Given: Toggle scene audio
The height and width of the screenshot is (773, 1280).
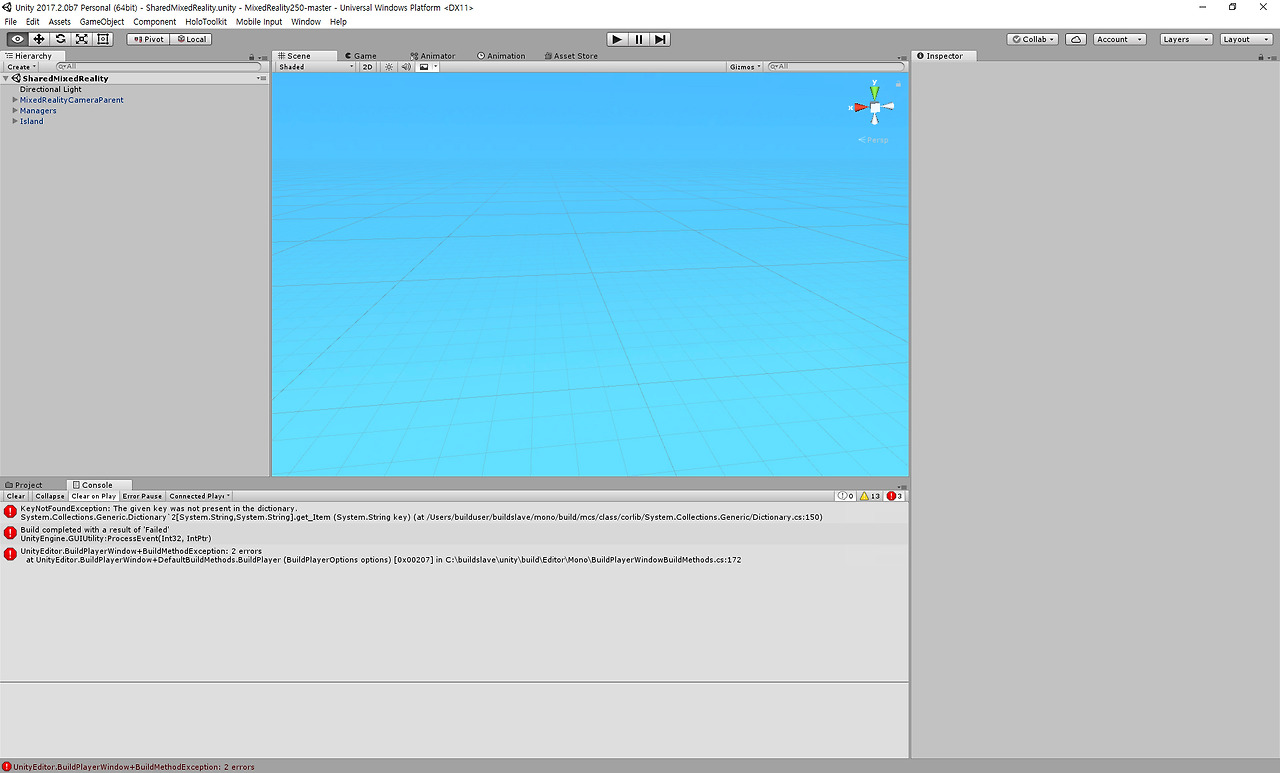Looking at the screenshot, I should pos(406,67).
